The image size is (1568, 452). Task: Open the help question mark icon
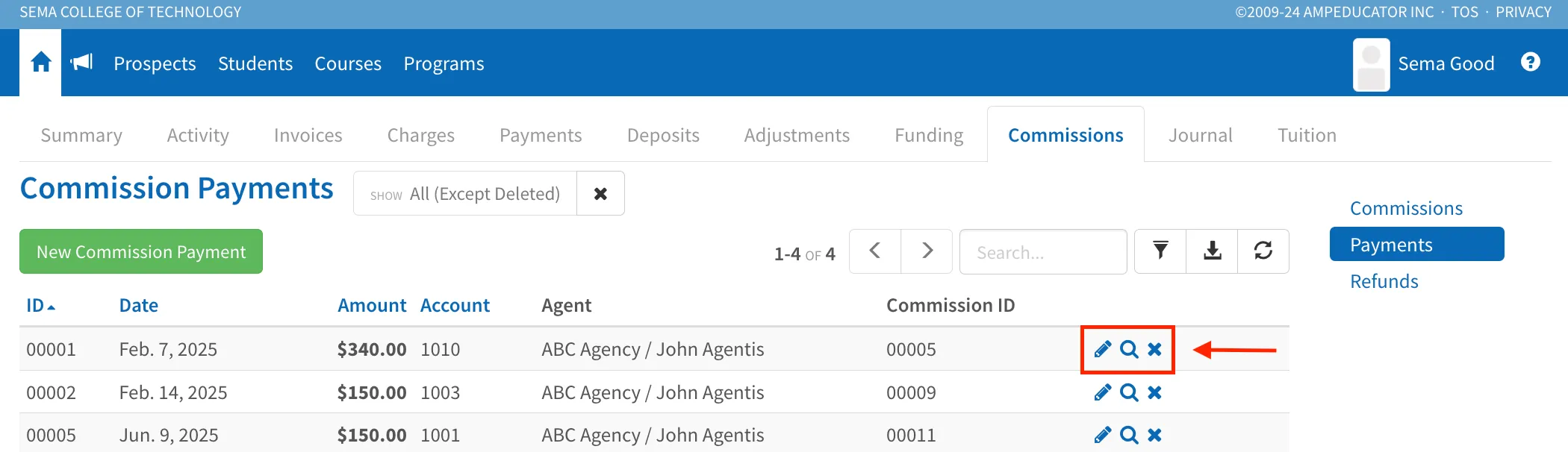[1531, 62]
